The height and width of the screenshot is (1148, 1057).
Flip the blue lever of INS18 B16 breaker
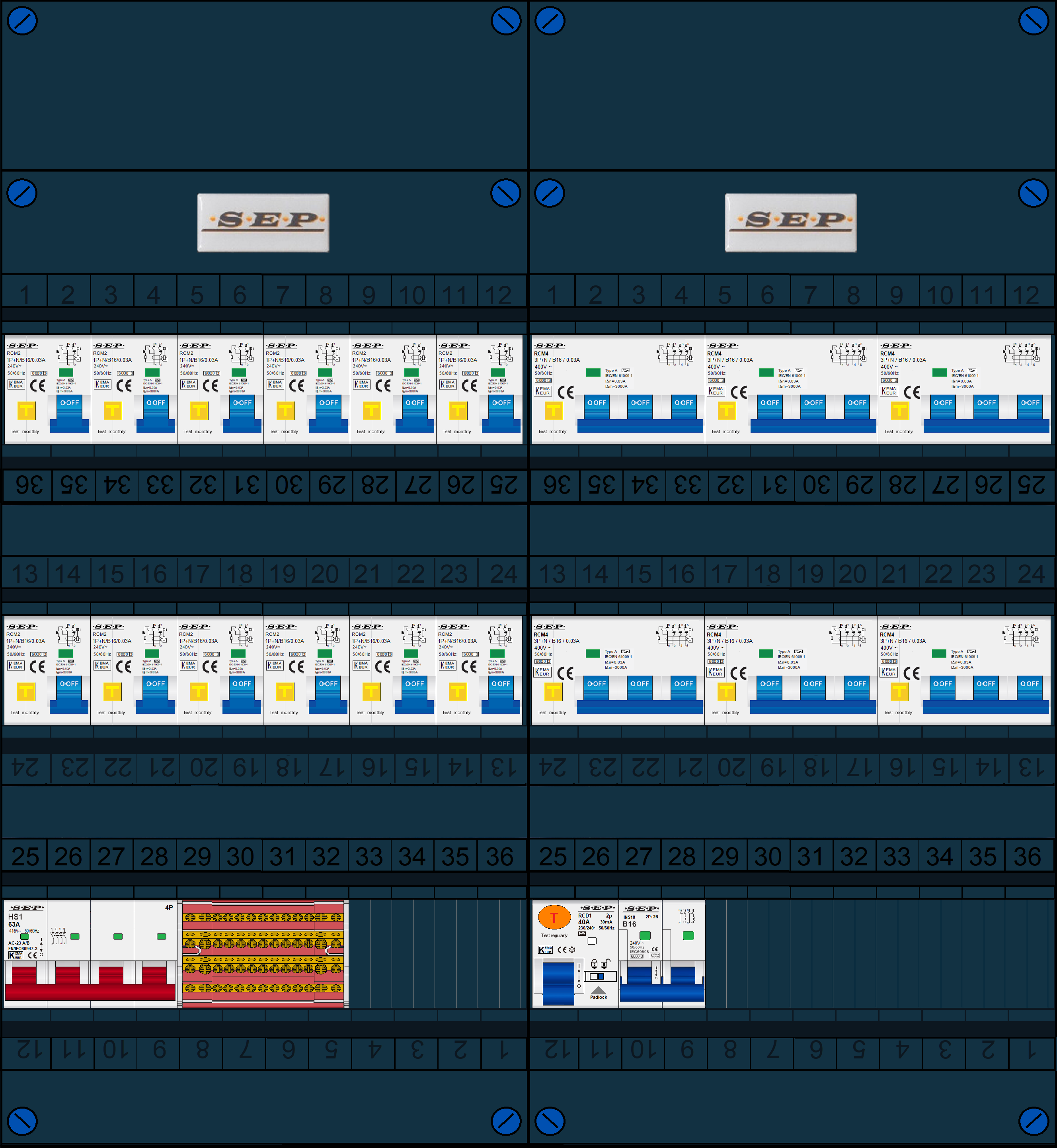coord(662,984)
